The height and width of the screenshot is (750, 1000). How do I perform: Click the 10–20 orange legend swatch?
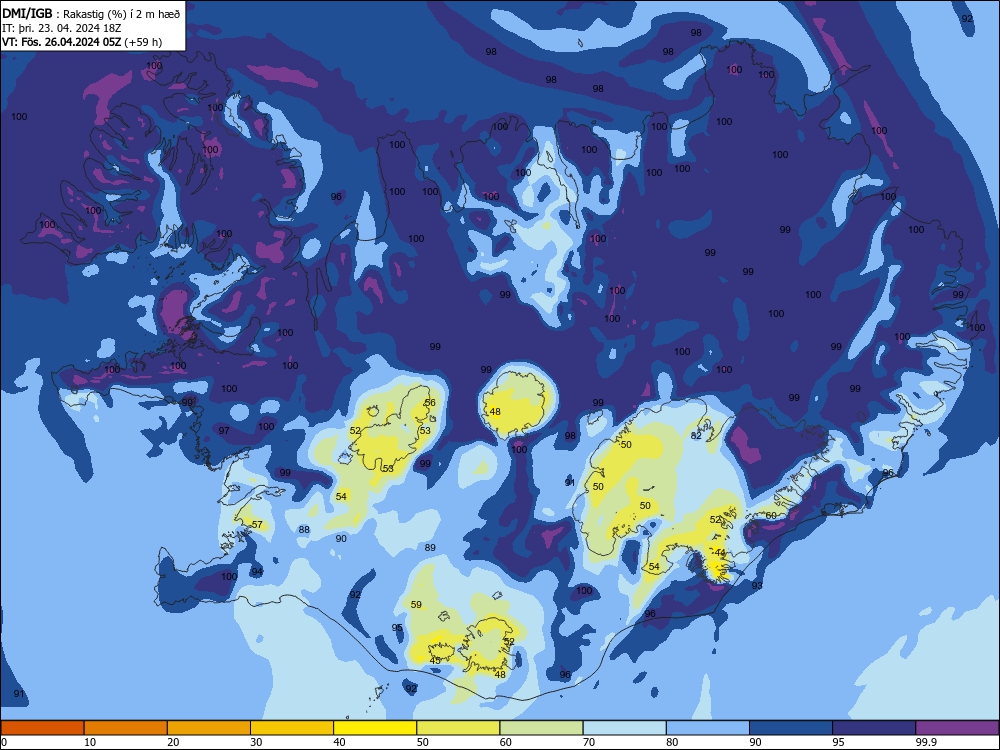coord(126,728)
